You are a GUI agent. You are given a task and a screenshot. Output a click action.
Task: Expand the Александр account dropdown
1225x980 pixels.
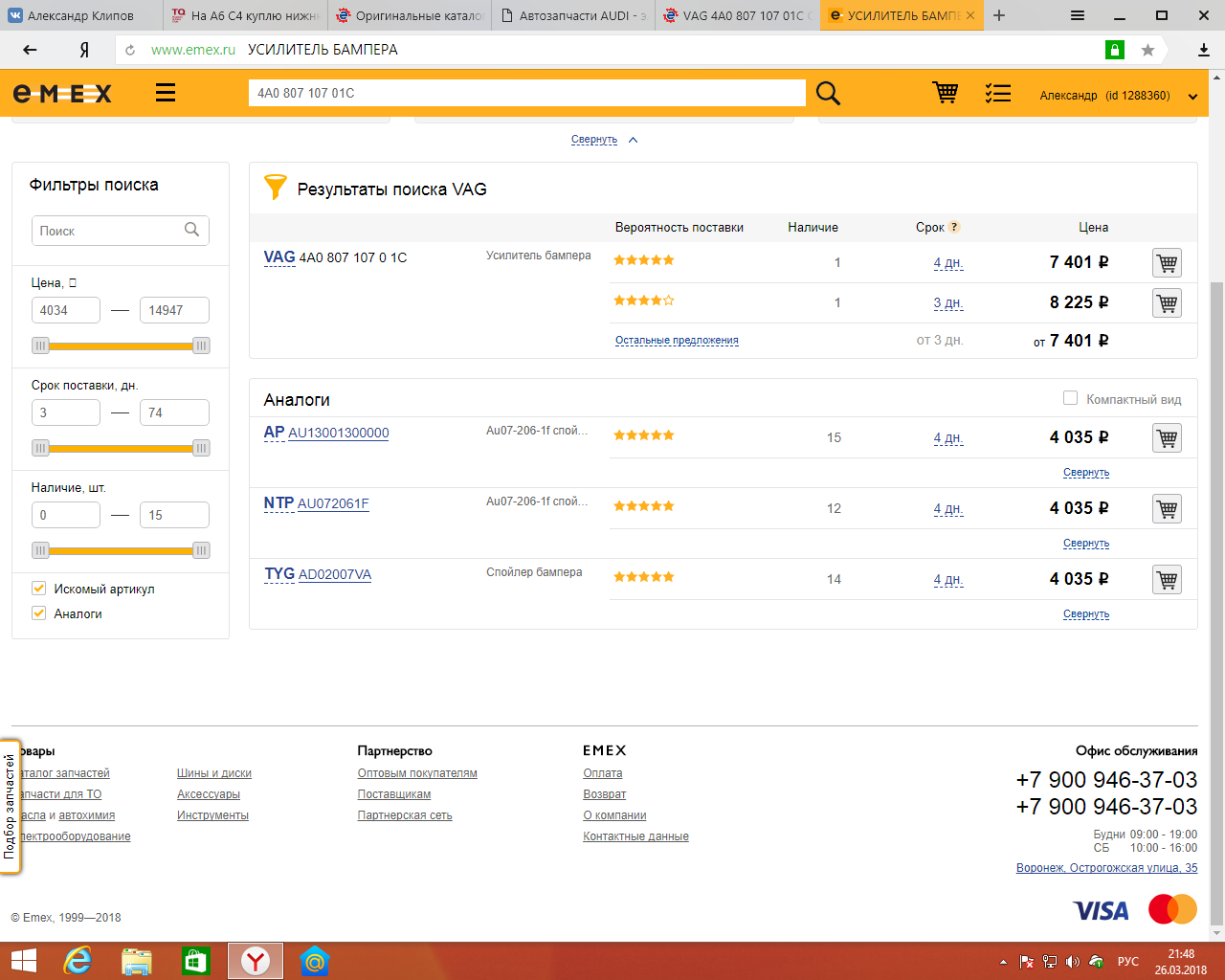(x=1192, y=96)
